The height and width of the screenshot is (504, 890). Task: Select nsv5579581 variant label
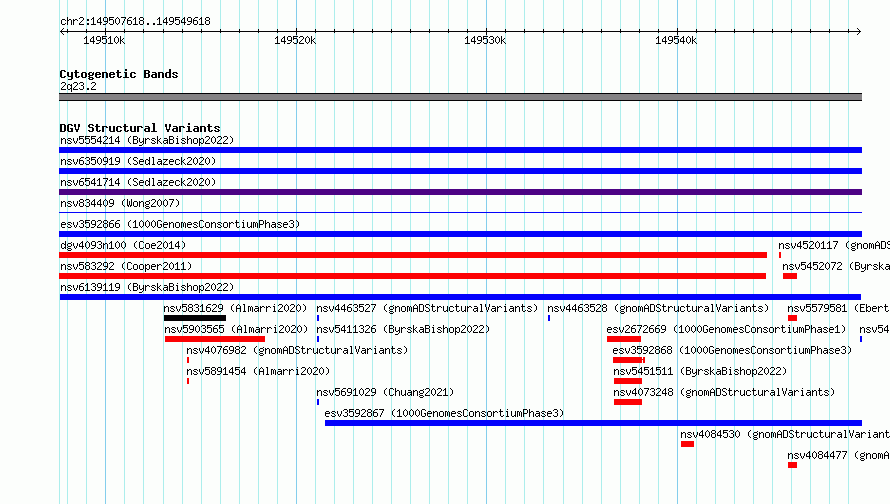click(x=838, y=308)
